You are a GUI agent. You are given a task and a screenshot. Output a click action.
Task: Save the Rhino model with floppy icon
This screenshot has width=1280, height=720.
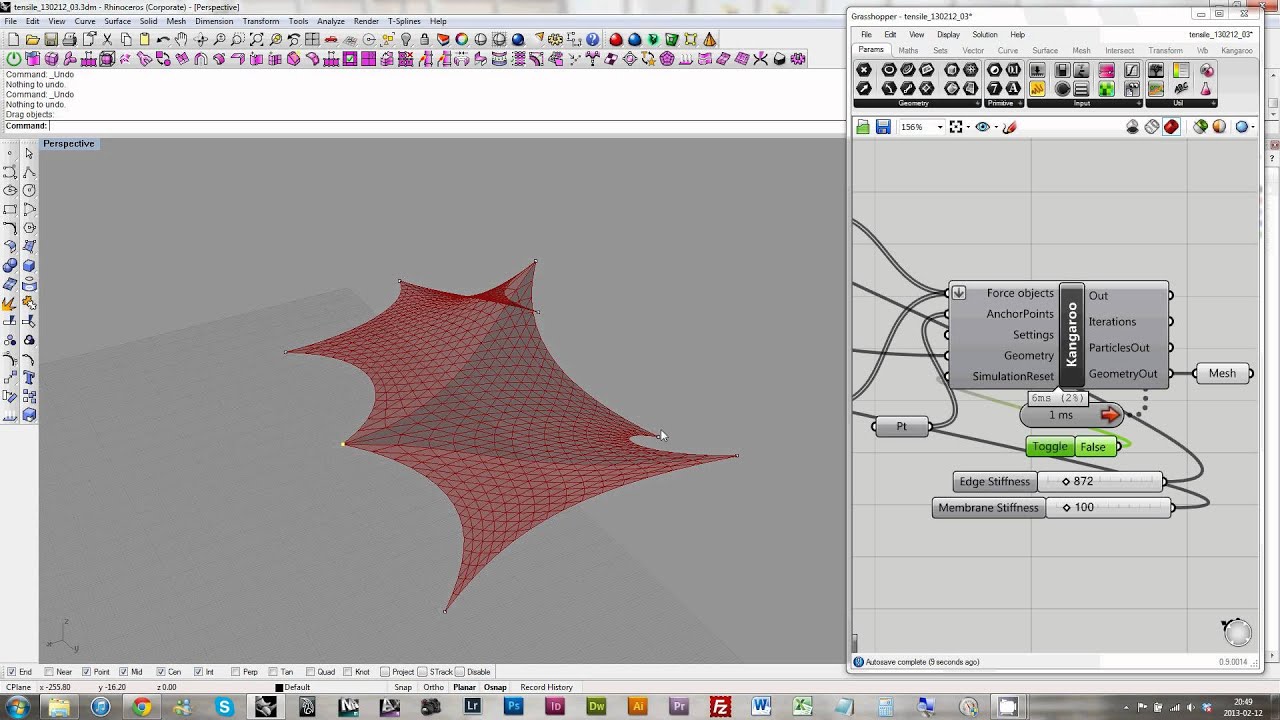tap(51, 40)
